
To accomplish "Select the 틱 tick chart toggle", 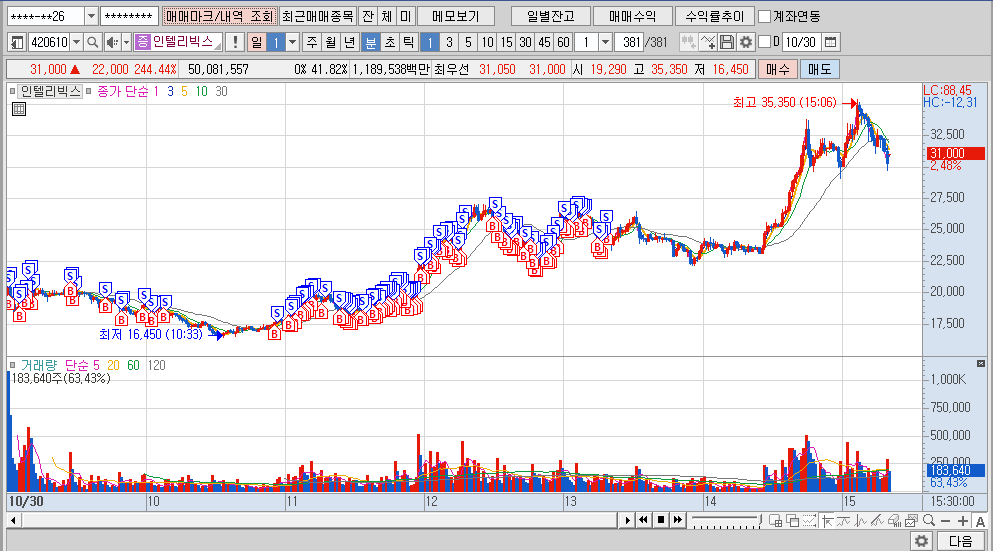I will [x=408, y=42].
